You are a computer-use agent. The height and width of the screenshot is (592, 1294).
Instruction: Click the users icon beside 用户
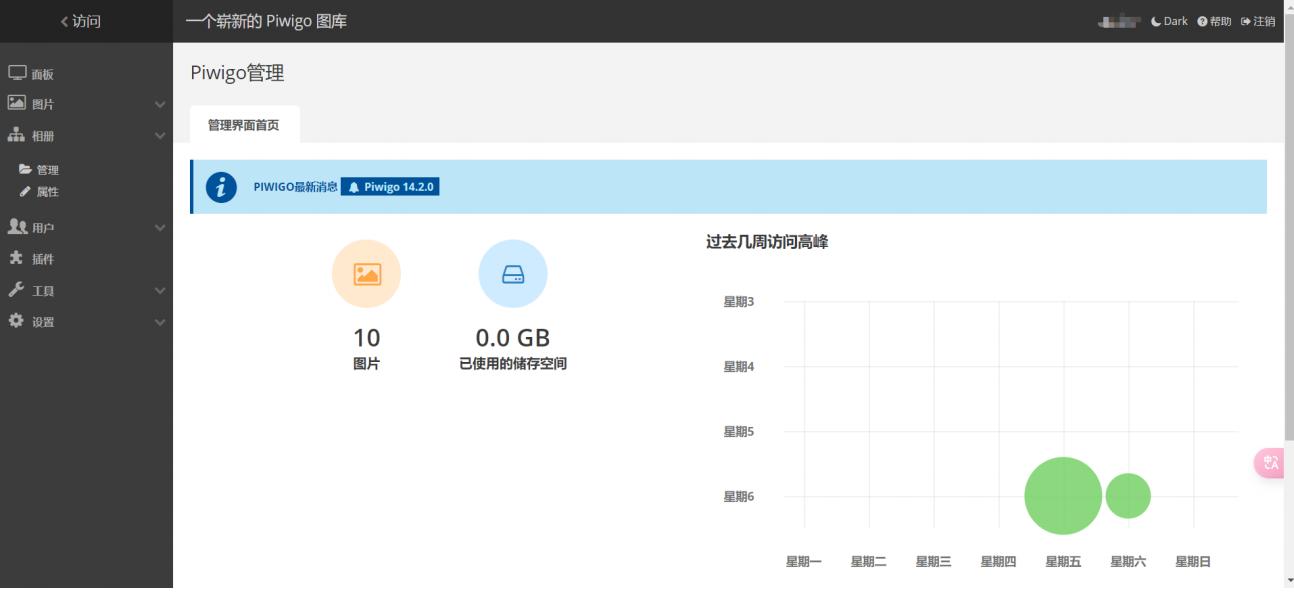17,227
